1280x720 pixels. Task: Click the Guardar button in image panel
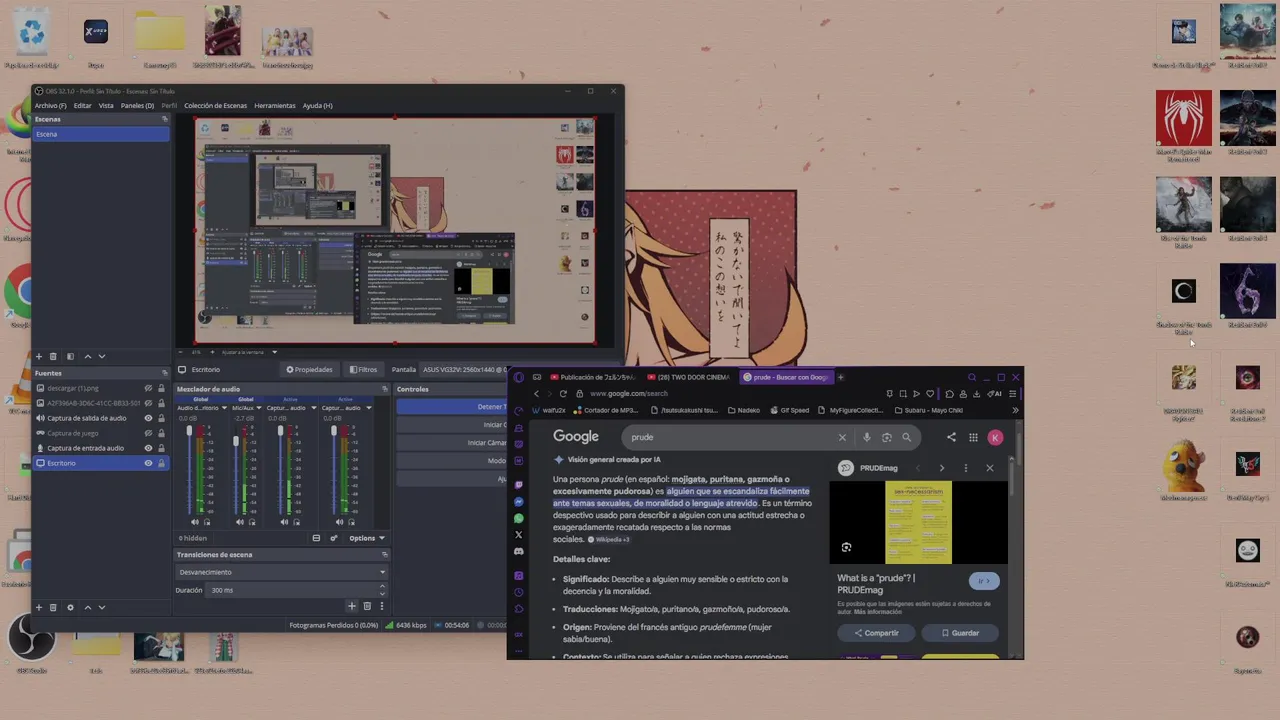[x=960, y=633]
